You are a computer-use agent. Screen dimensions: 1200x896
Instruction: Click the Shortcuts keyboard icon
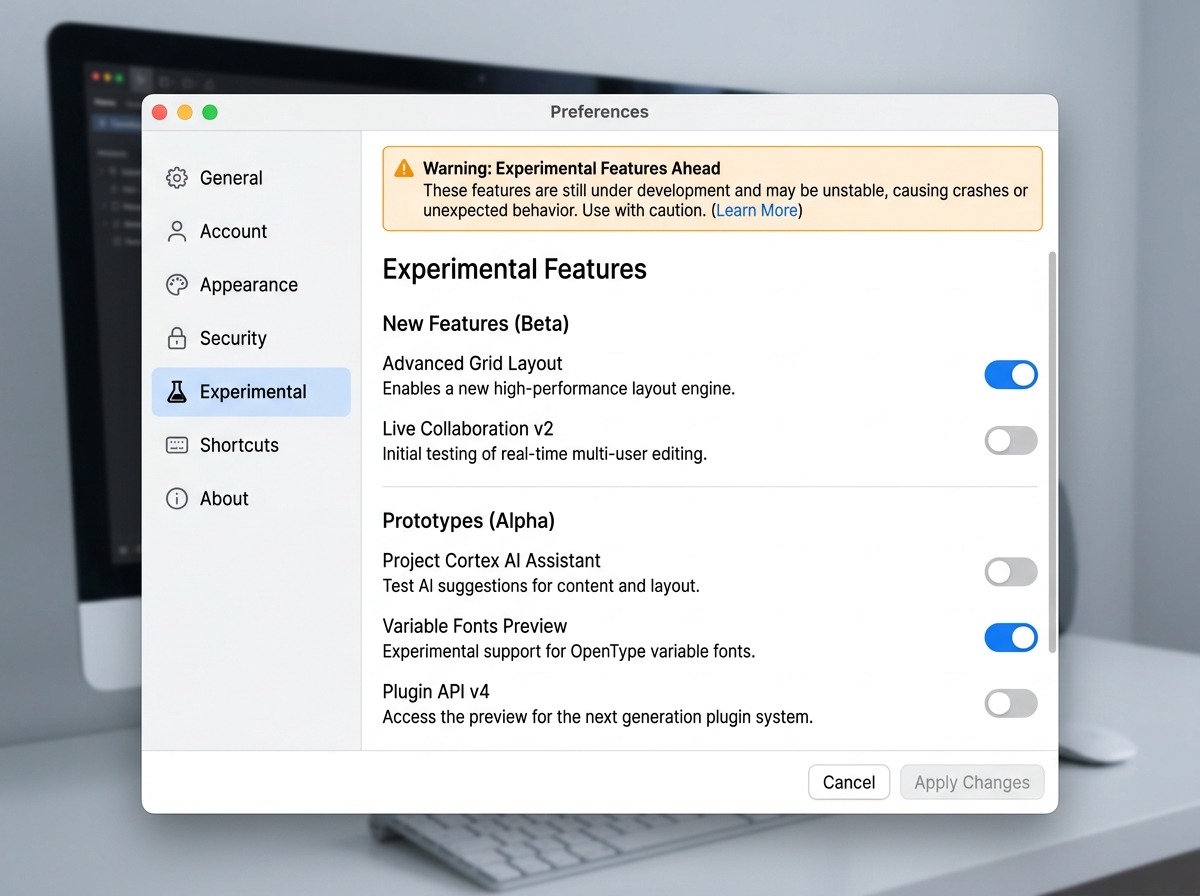point(177,445)
